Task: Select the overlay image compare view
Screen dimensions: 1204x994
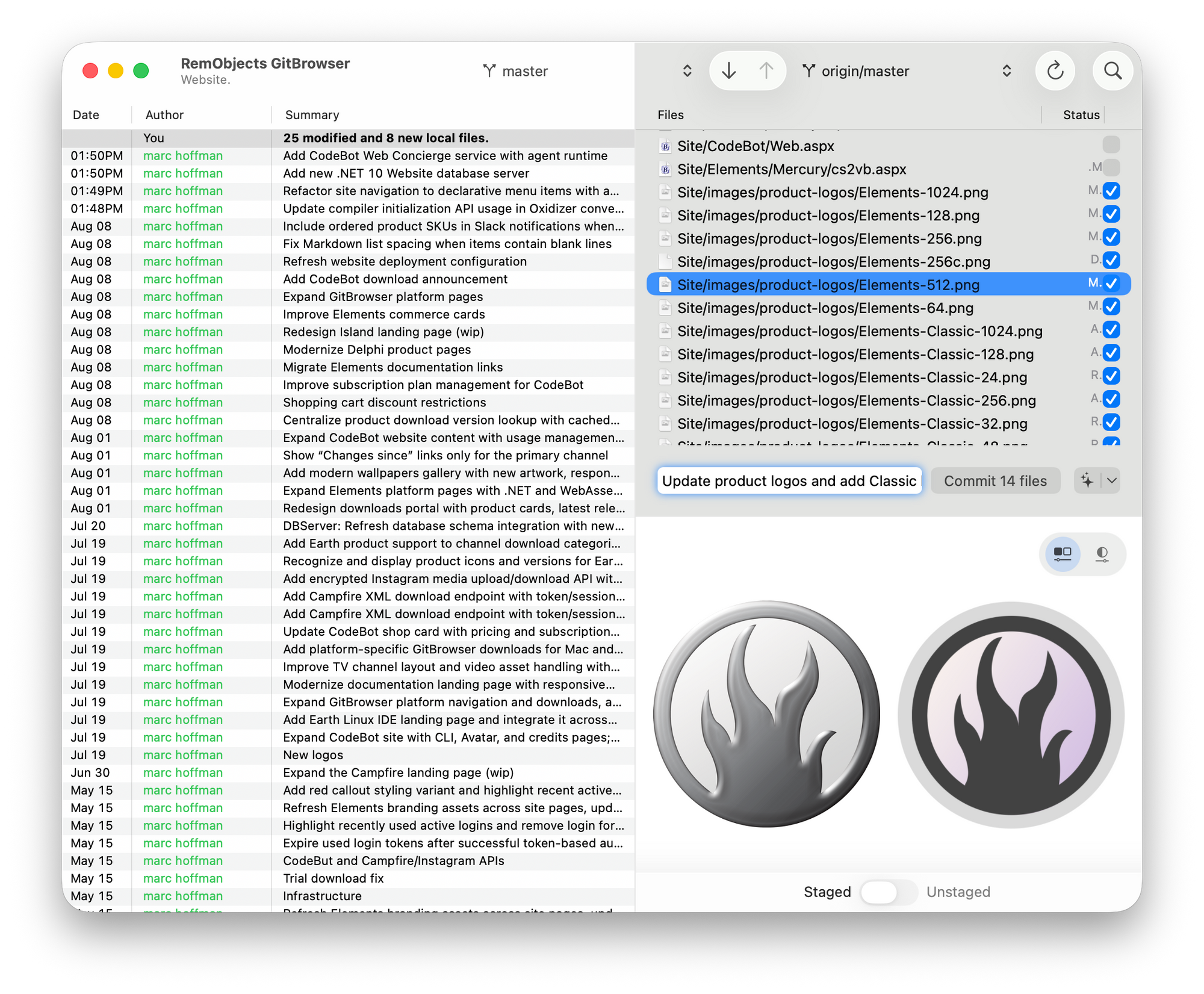Action: coord(1102,553)
